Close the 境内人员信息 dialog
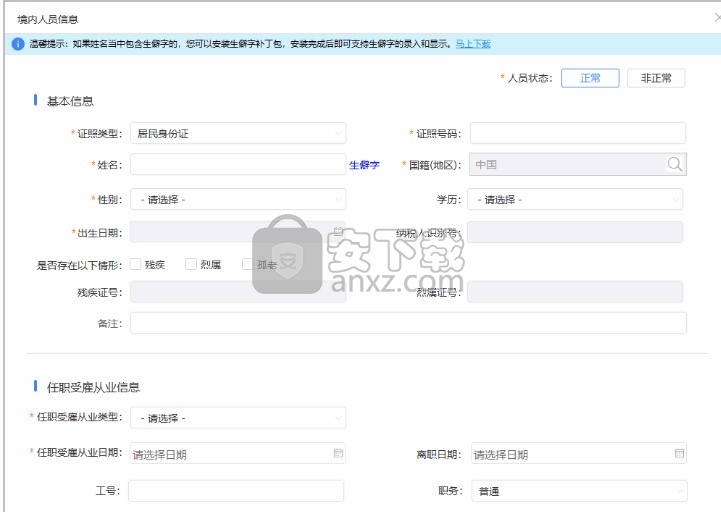721x512 pixels. 718,18
